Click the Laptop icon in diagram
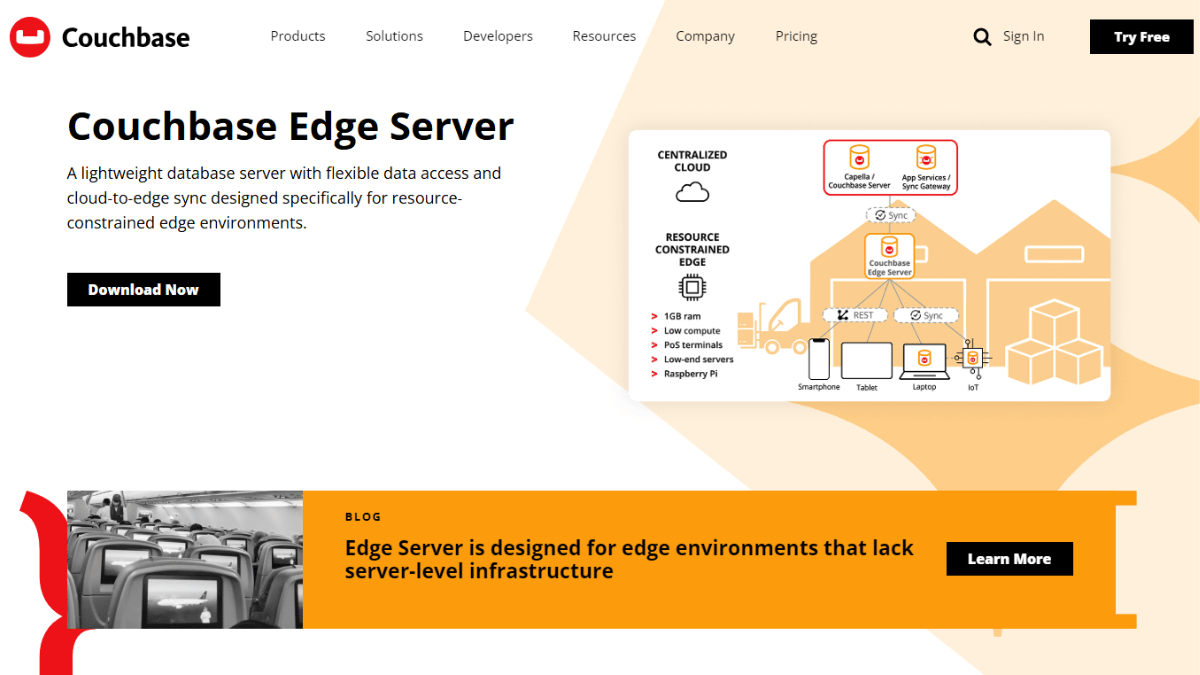 tap(924, 360)
